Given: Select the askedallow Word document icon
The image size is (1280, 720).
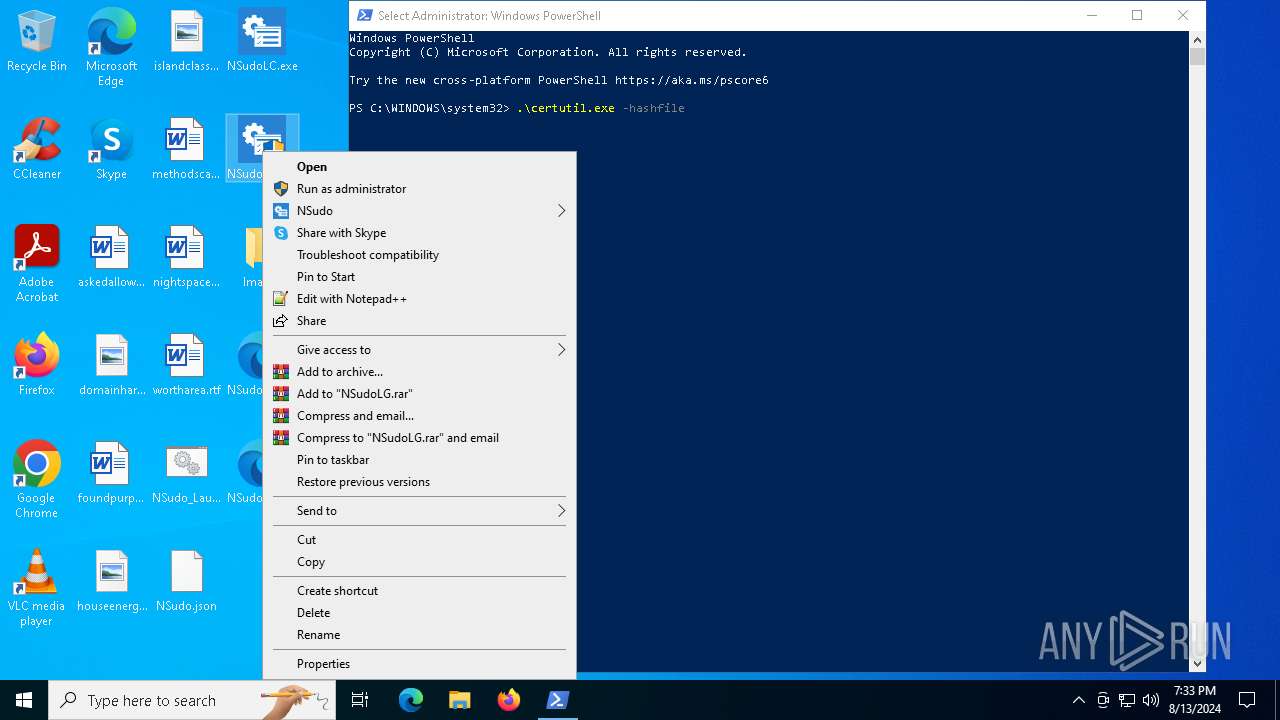Looking at the screenshot, I should pos(111,258).
